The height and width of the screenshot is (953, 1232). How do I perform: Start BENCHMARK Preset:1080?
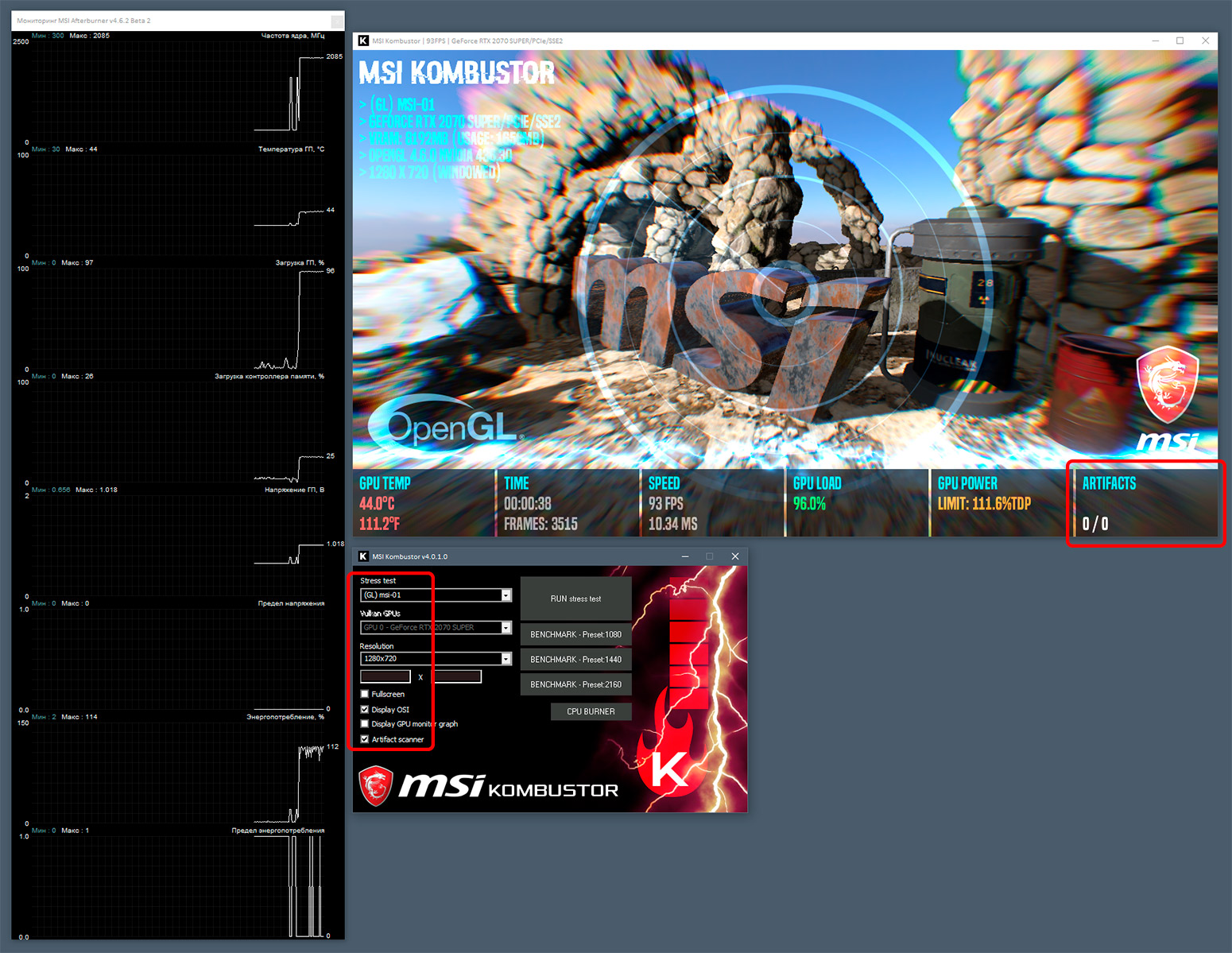575,634
